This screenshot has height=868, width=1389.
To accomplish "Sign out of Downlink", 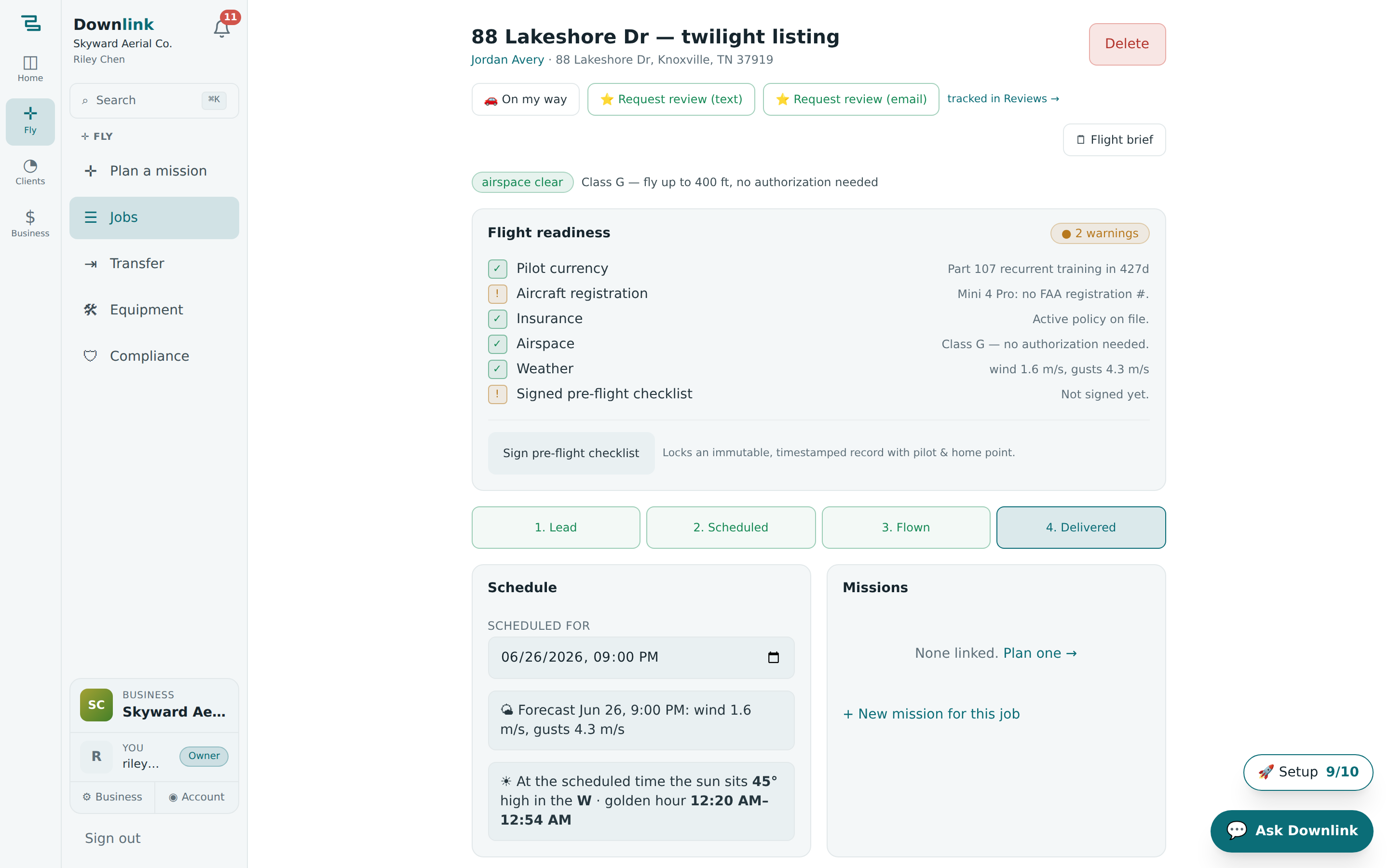I will pos(112,838).
